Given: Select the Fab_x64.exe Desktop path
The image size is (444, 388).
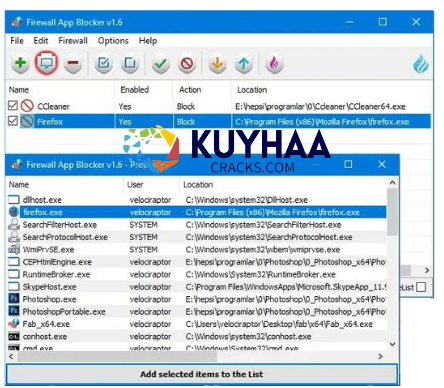Looking at the screenshot, I should click(x=279, y=324).
